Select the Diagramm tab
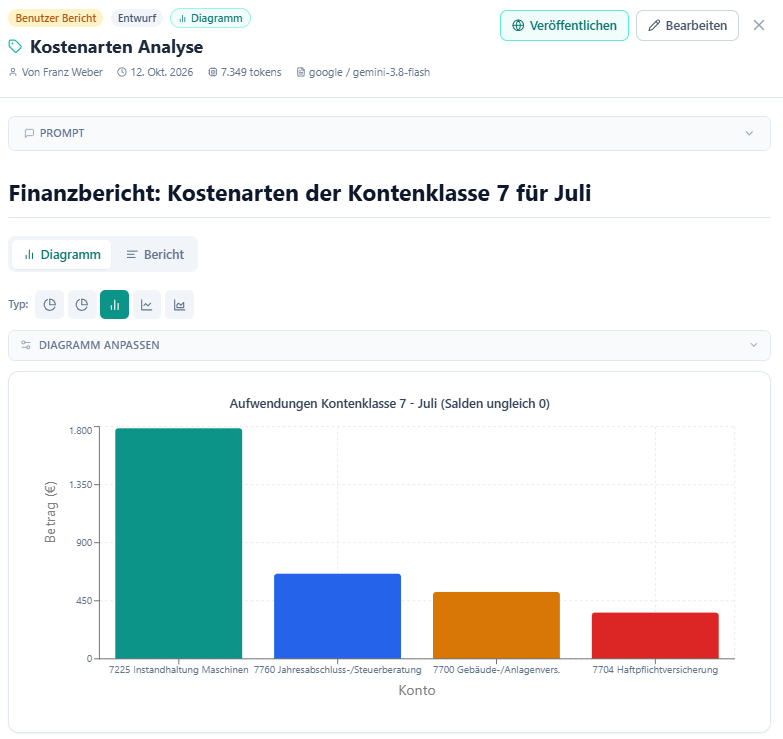 click(62, 255)
